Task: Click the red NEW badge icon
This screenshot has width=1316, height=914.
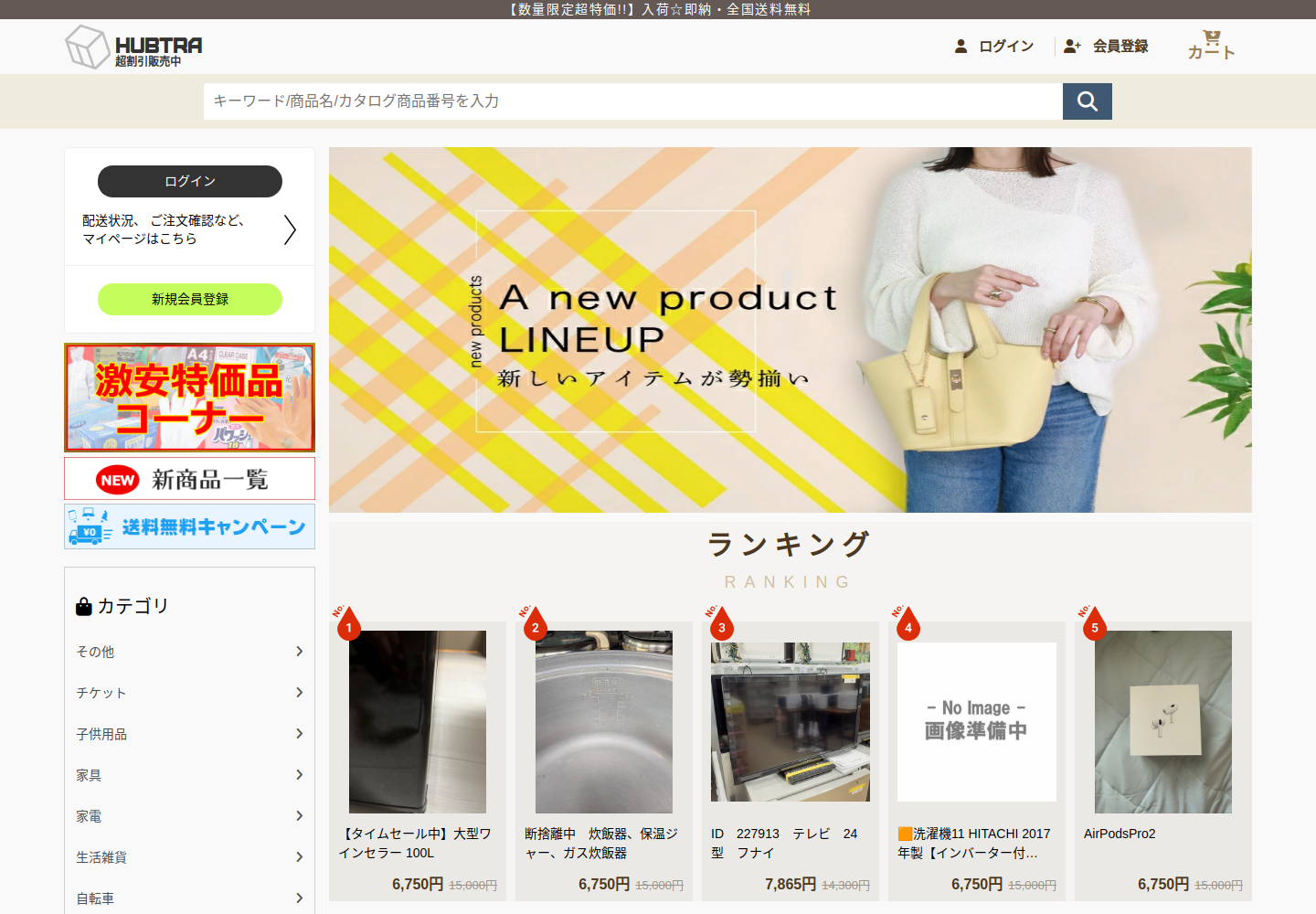Action: [x=118, y=480]
